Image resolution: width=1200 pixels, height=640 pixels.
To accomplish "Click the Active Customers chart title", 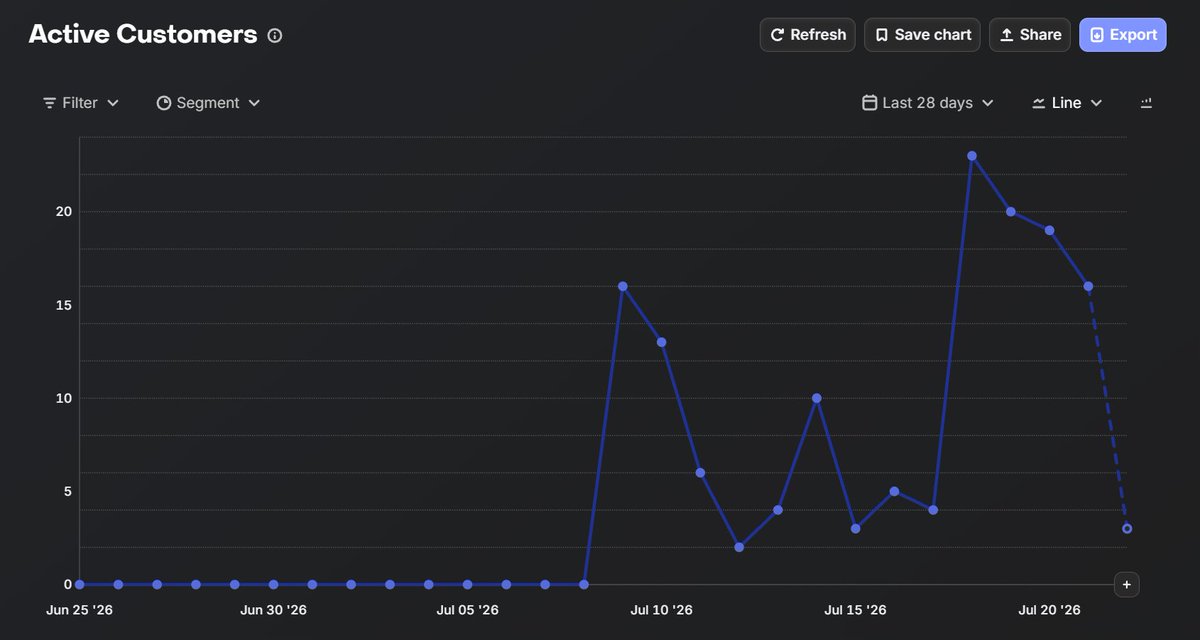I will (143, 34).
